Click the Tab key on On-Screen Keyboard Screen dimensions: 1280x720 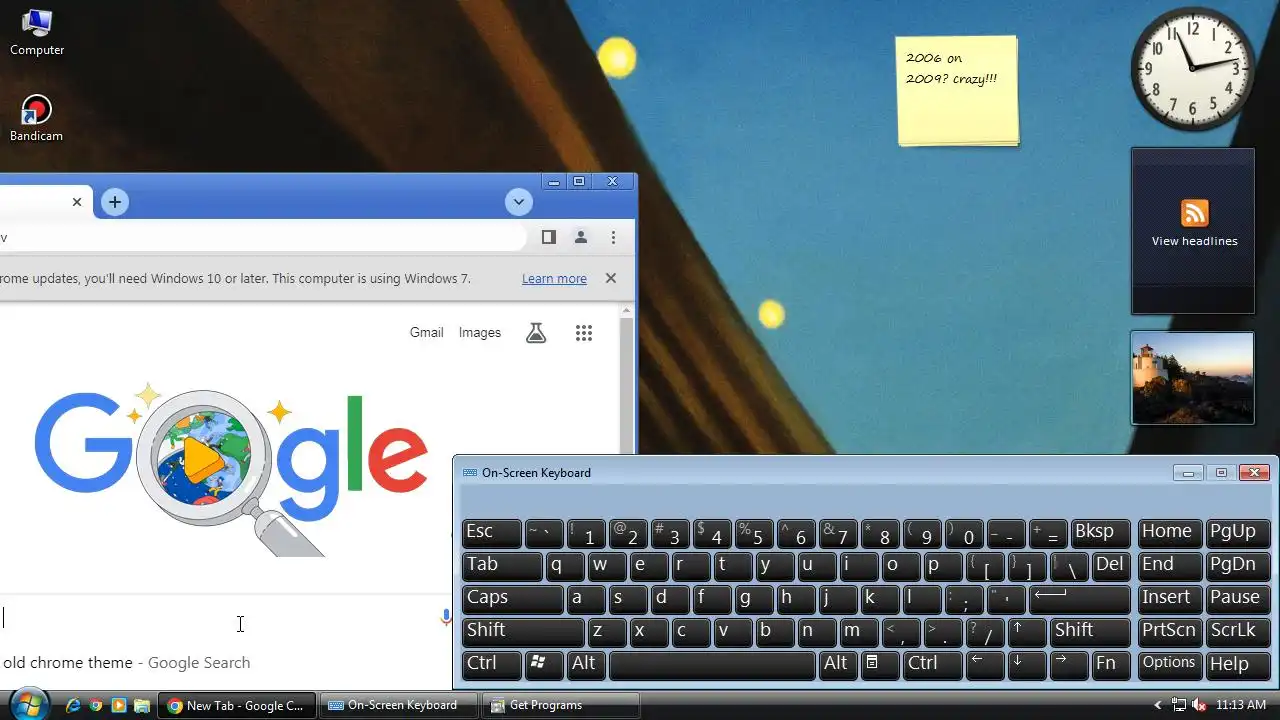[x=502, y=566]
